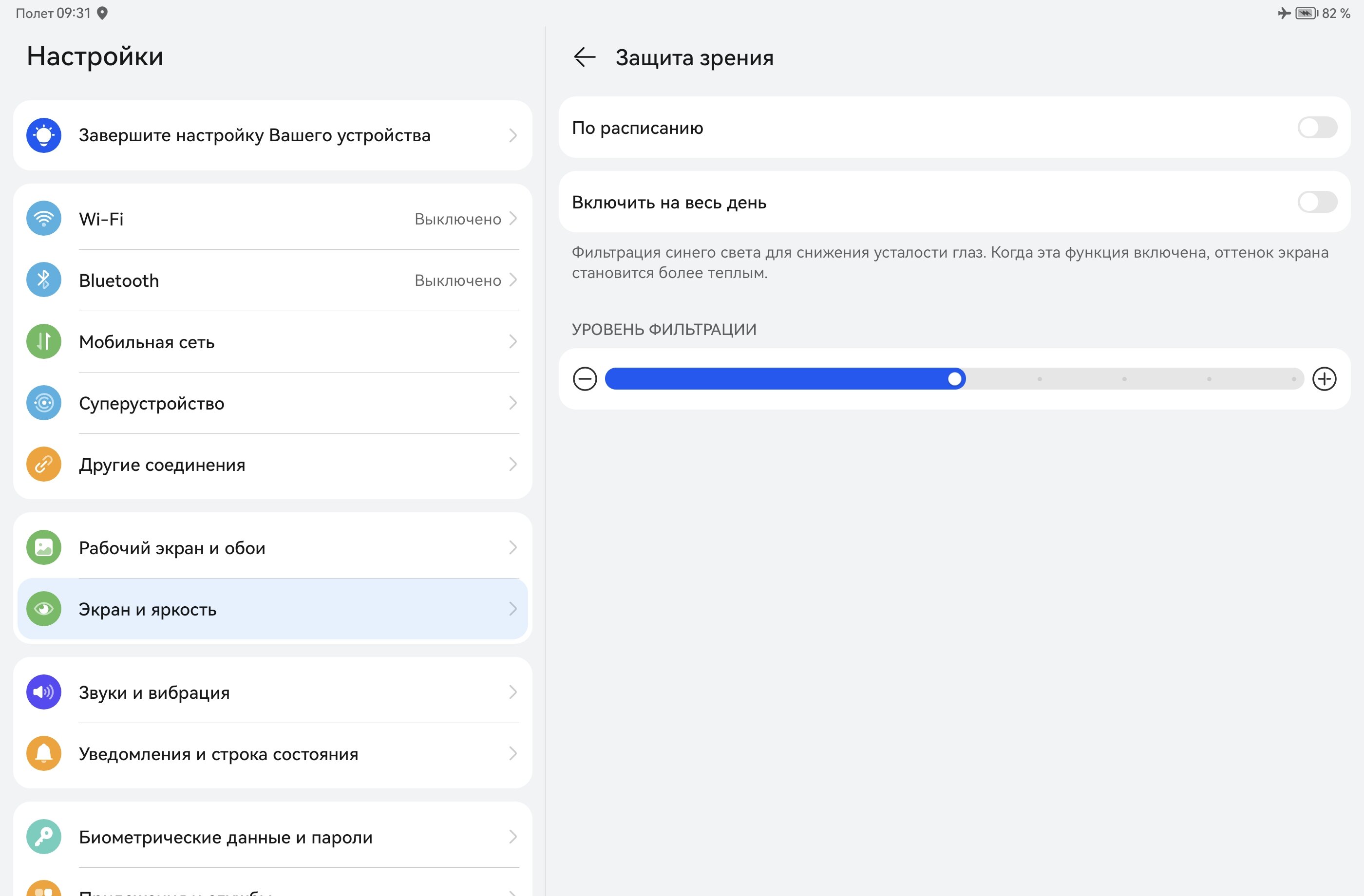
Task: Expand Звуки и вибрация chevron
Action: pos(513,692)
